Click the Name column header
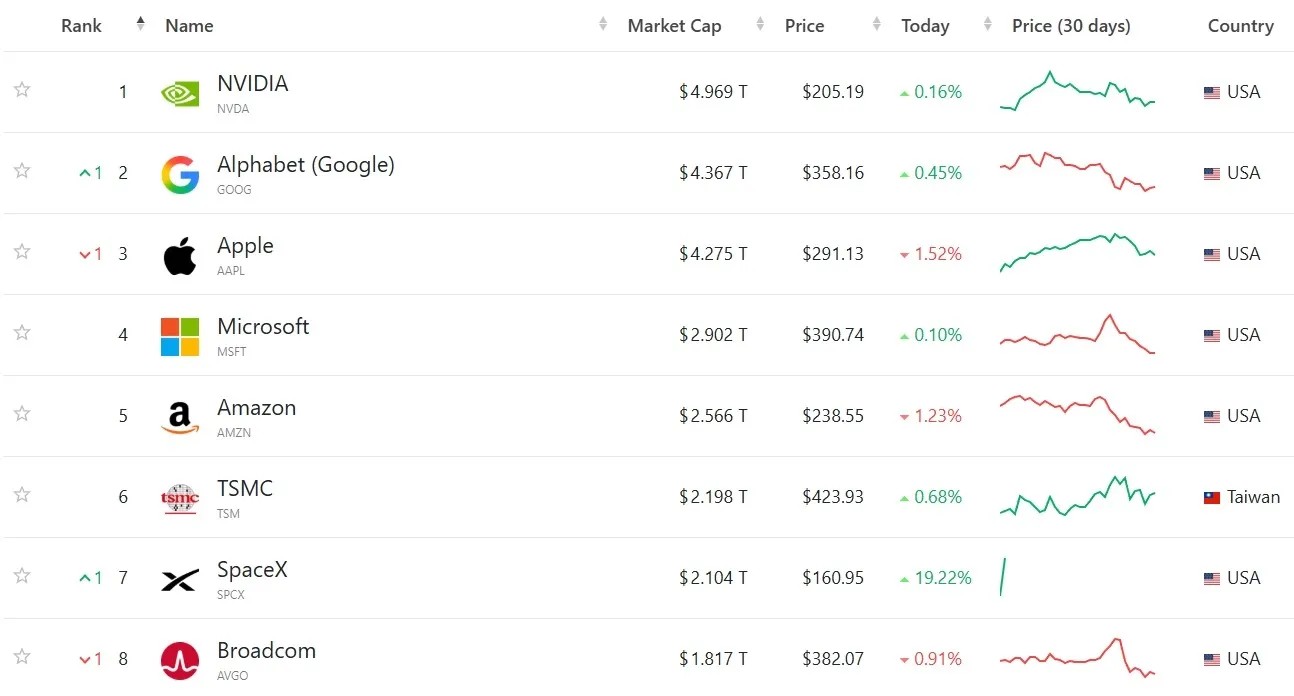 click(x=189, y=26)
